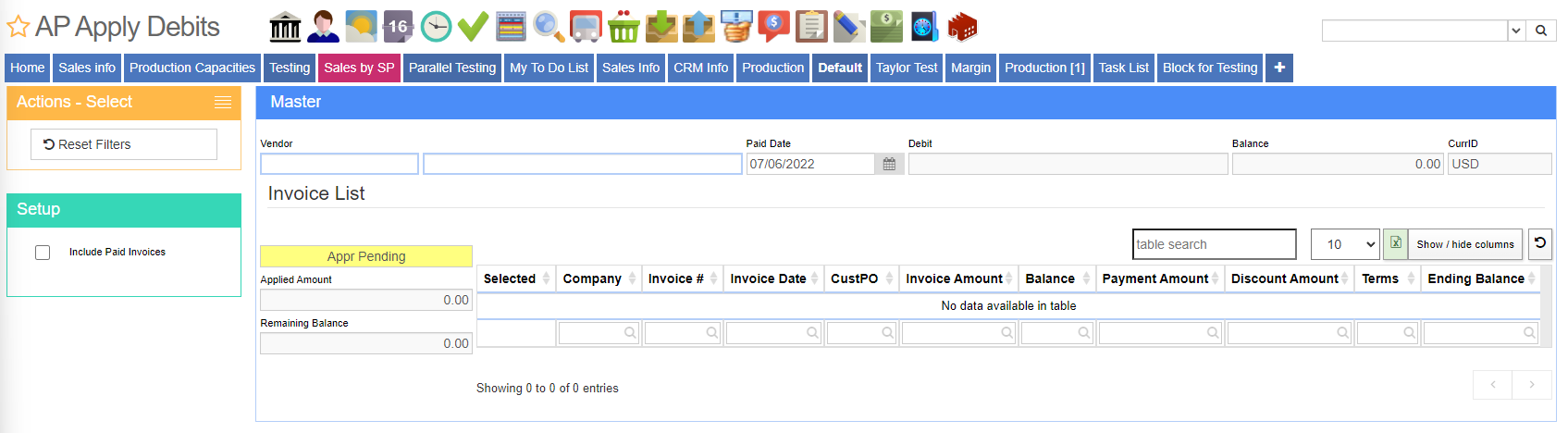Click the favorite star next to AP Apply Debits
The image size is (1568, 433).
[19, 27]
